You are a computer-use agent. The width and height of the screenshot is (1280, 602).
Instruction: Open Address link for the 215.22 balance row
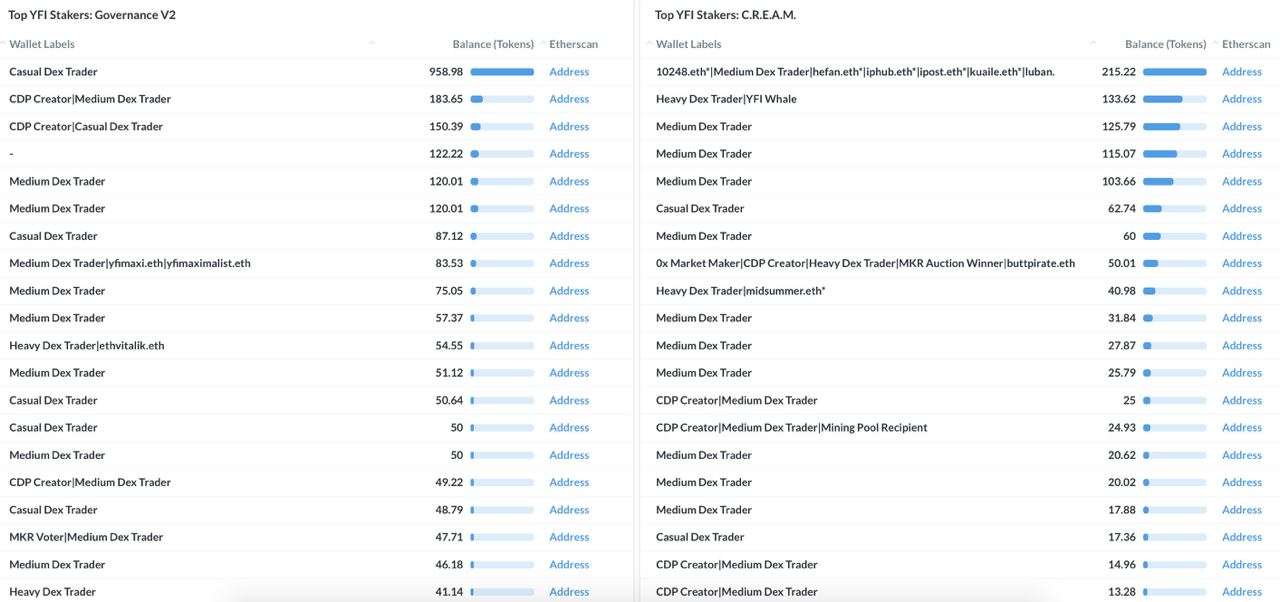coord(1242,72)
